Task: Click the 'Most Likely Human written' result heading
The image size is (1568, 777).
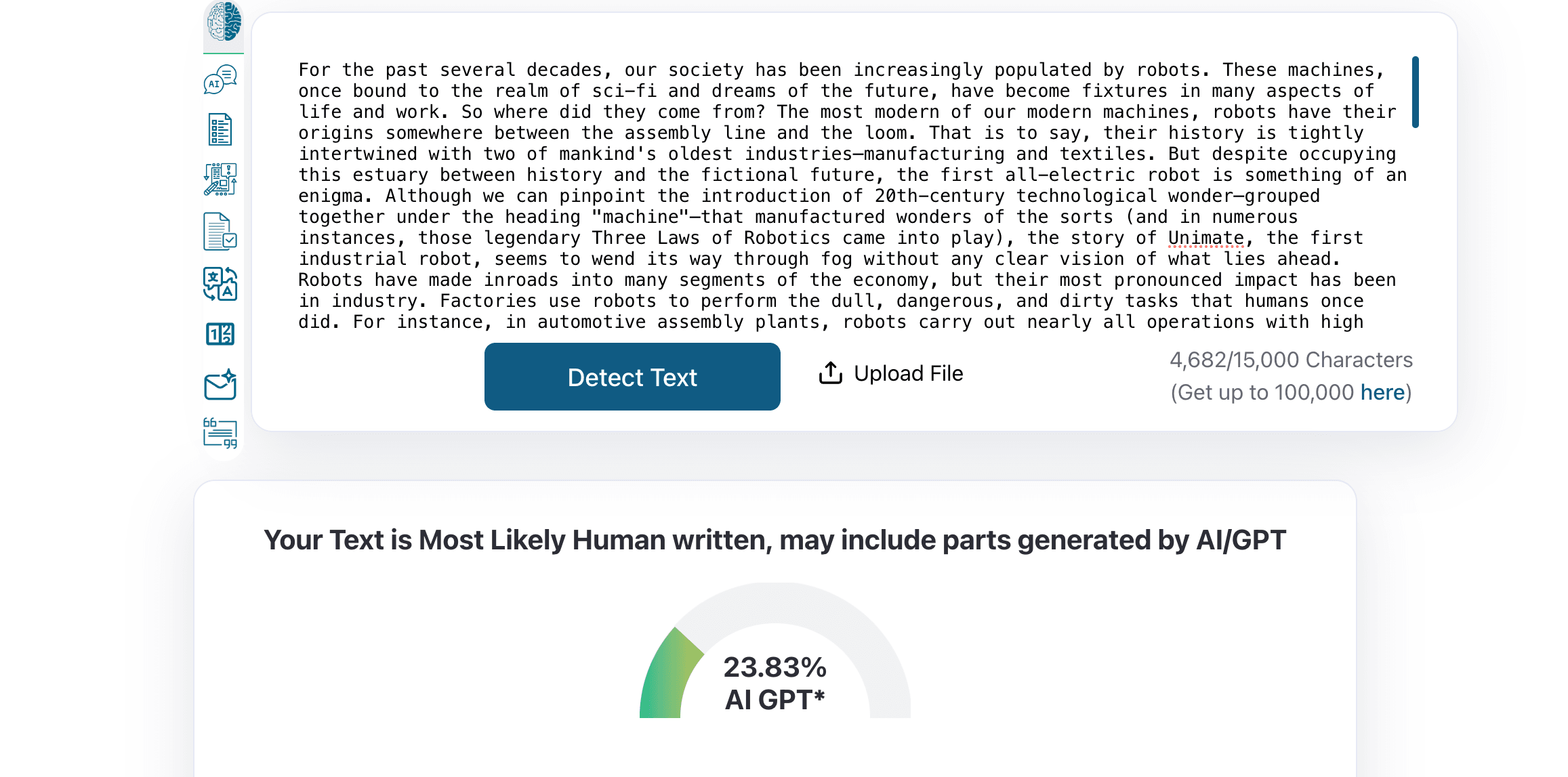Action: click(x=775, y=541)
